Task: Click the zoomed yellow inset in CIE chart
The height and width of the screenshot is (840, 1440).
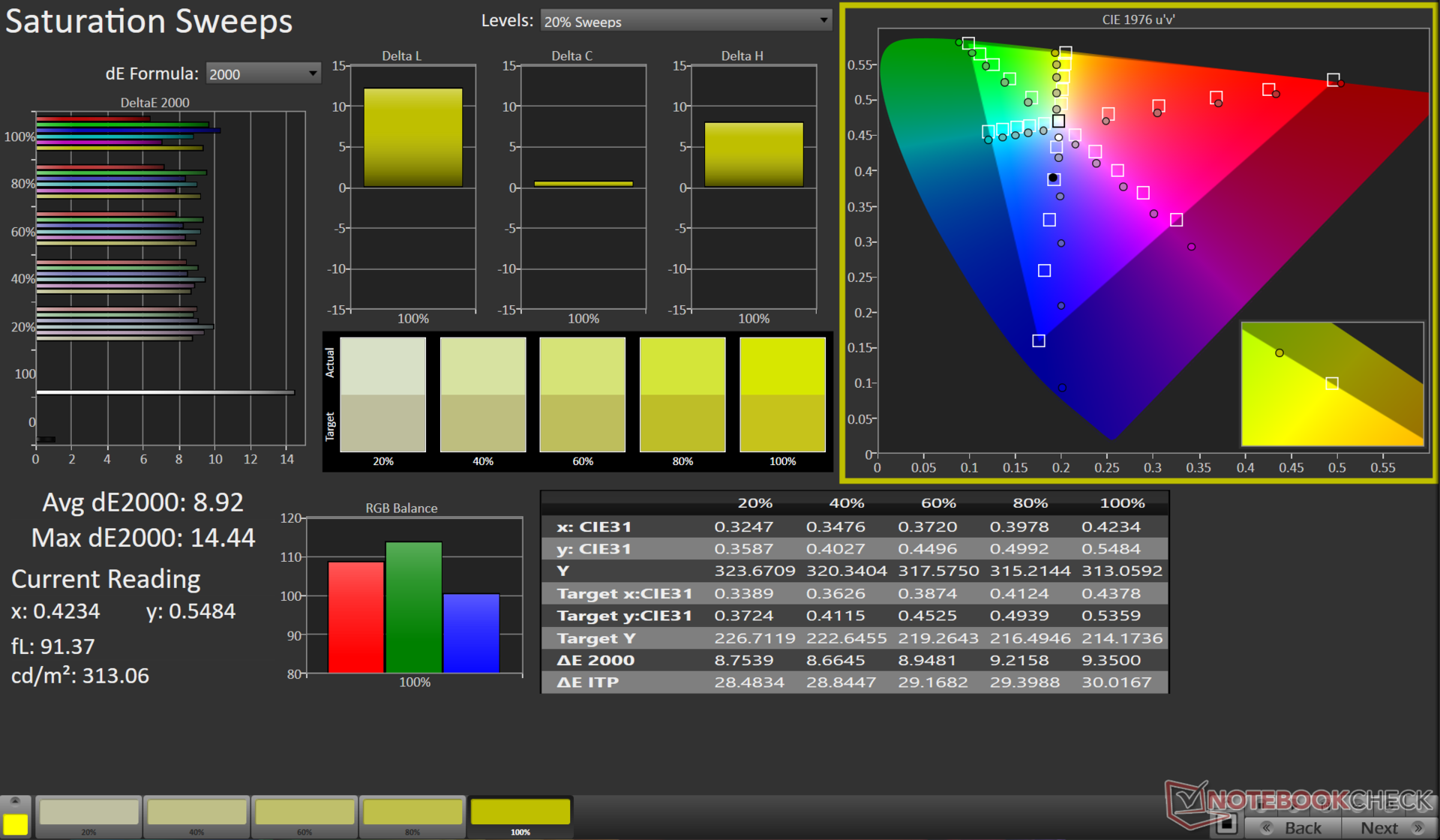Action: click(x=1332, y=384)
